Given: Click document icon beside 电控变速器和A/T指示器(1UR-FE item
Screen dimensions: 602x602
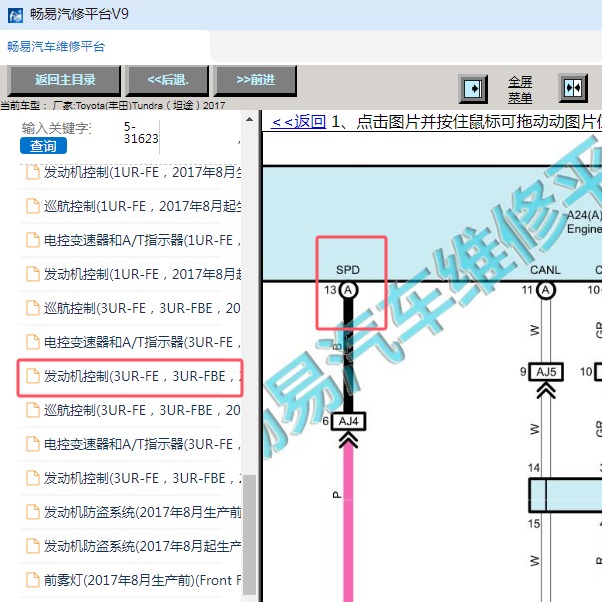Looking at the screenshot, I should point(33,240).
